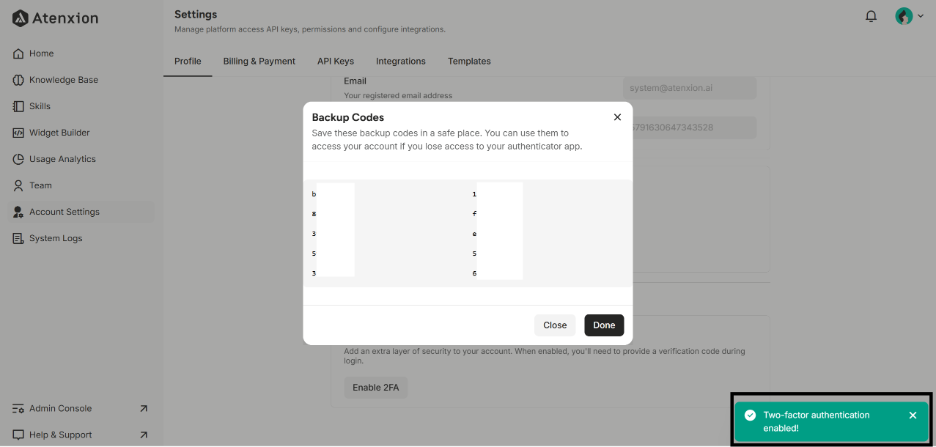Open the notifications bell
The width and height of the screenshot is (936, 447).
pyautogui.click(x=871, y=16)
